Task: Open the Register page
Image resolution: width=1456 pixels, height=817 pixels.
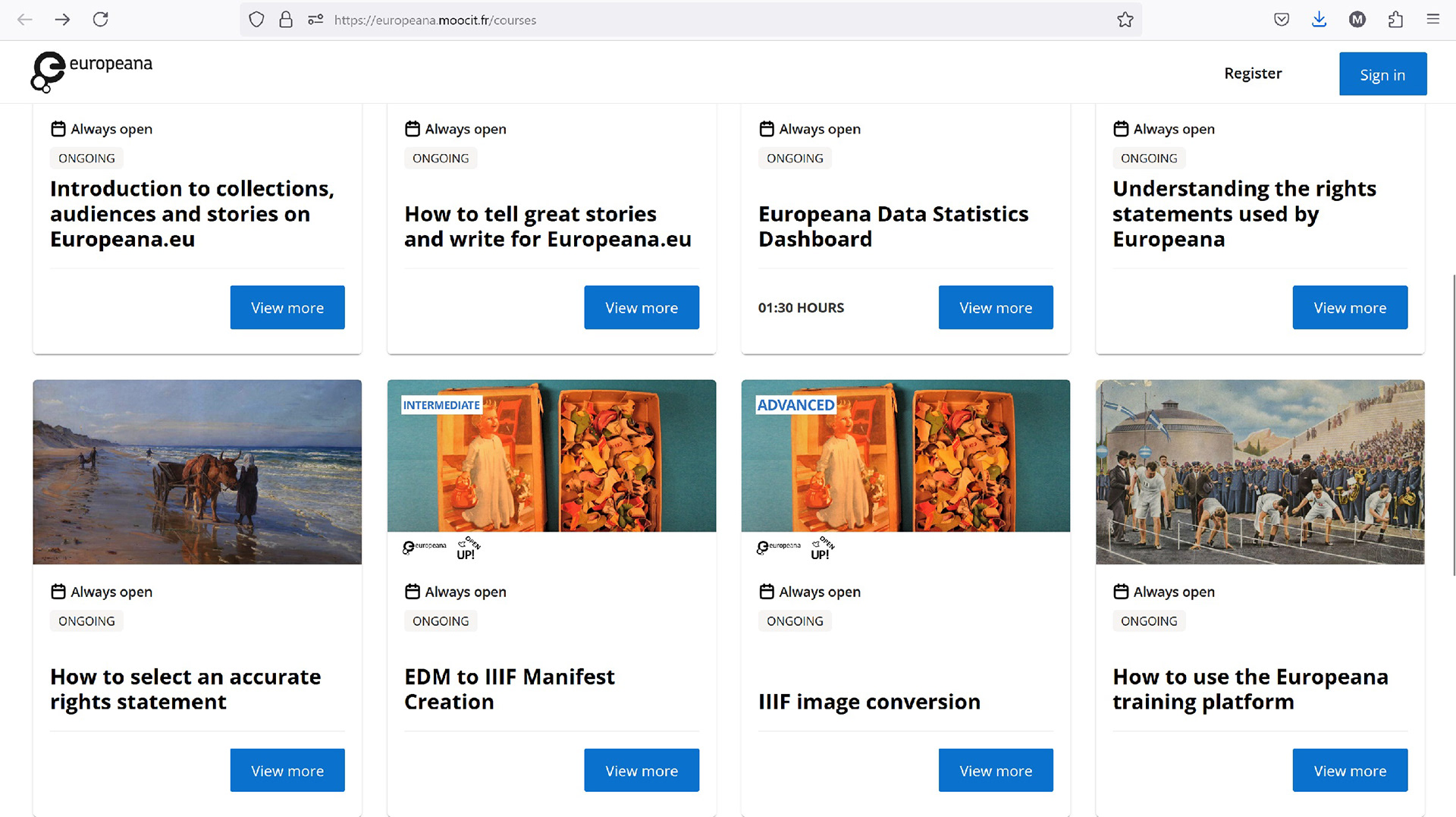Action: [1253, 74]
